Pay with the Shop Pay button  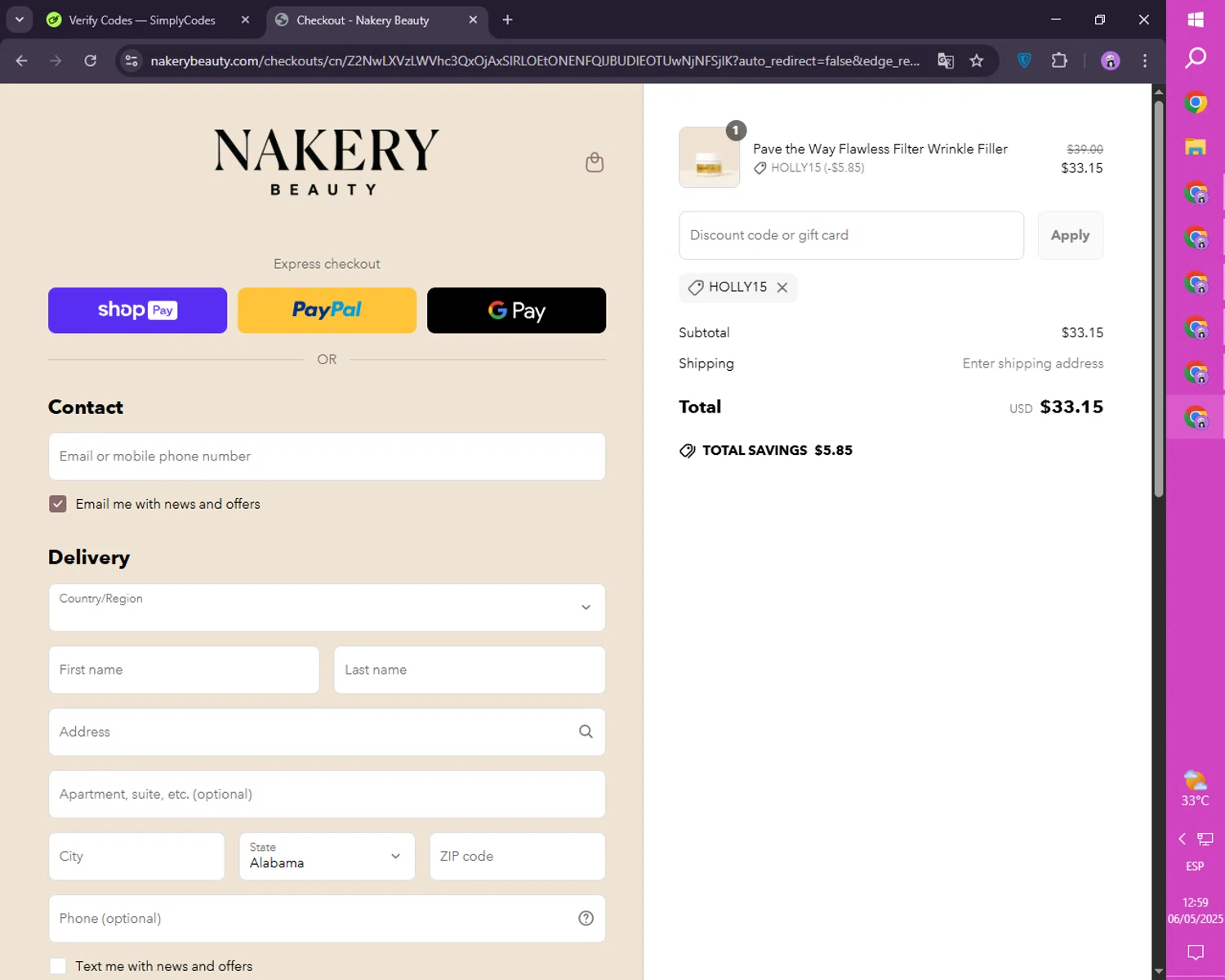[x=137, y=310]
